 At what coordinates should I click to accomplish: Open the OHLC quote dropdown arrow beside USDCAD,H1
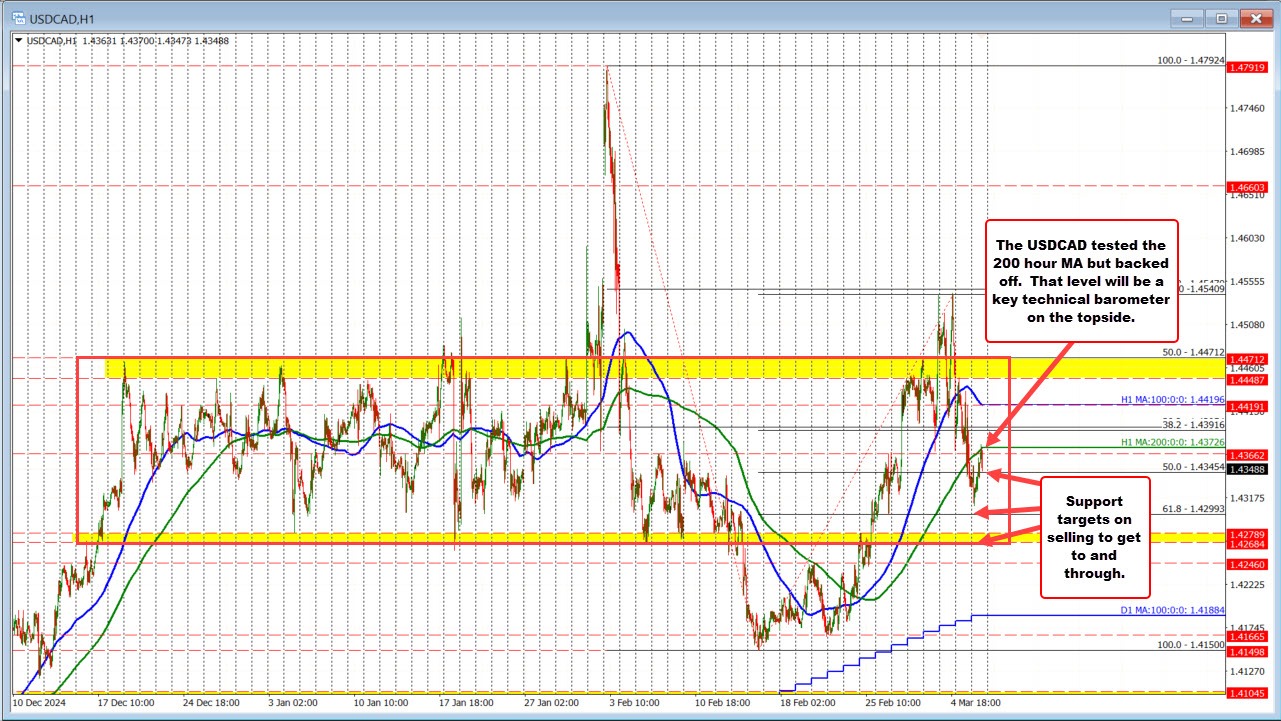pyautogui.click(x=17, y=41)
